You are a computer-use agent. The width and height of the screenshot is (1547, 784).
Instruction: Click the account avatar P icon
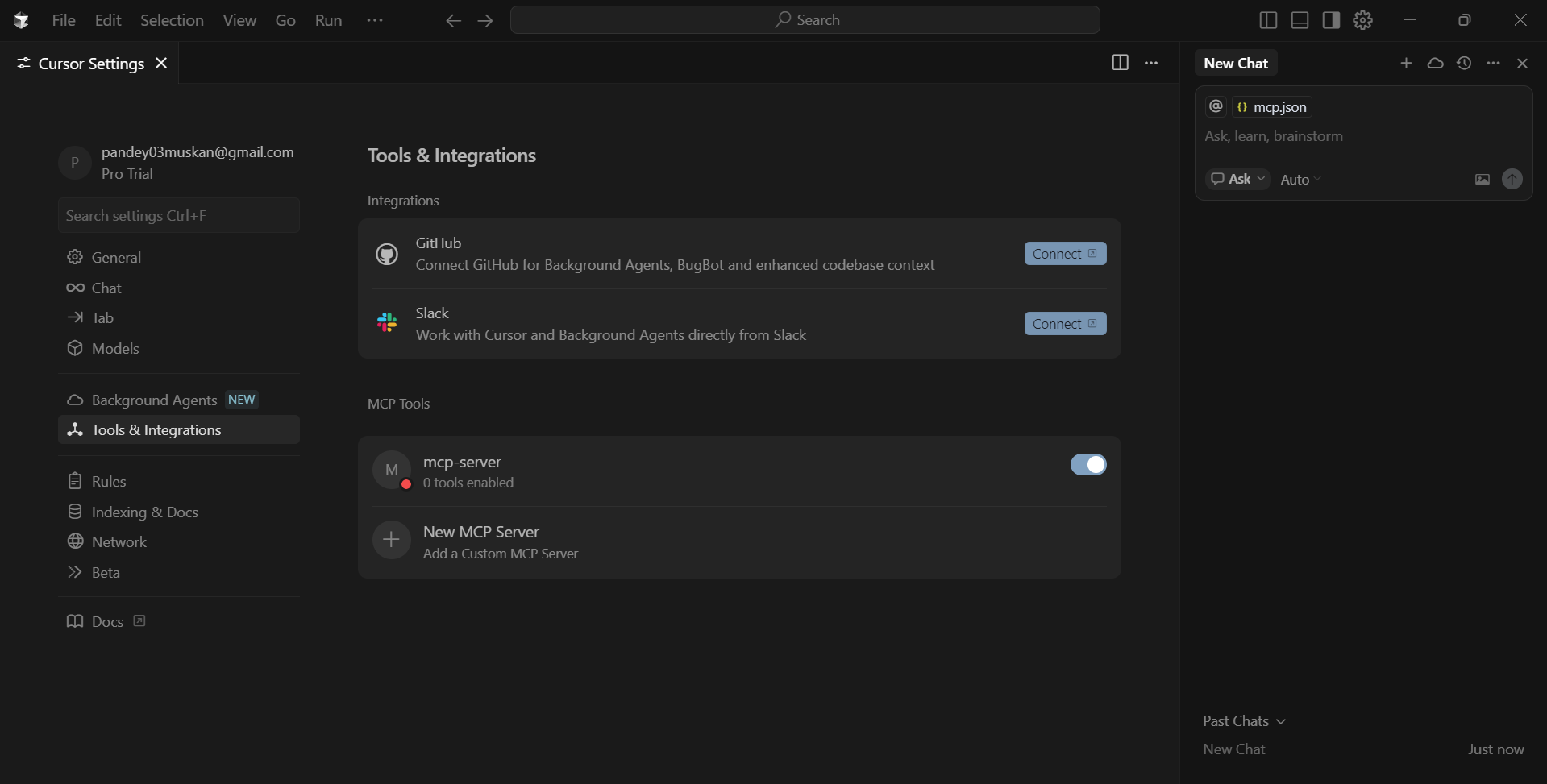pyautogui.click(x=75, y=163)
